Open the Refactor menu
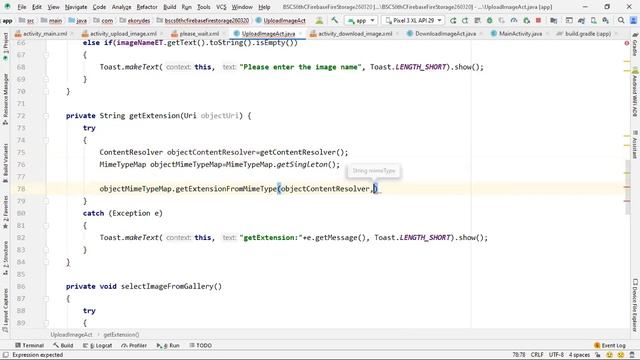The height and width of the screenshot is (360, 640). pos(147,7)
